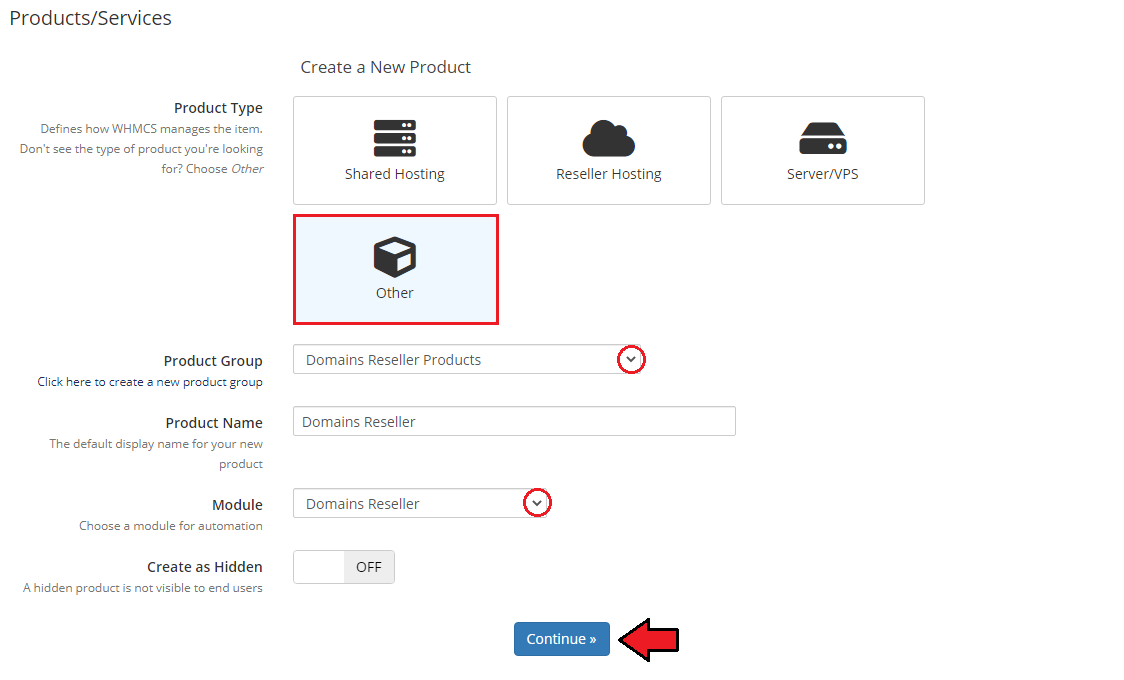Toggle the Create as Hidden switch
Image resolution: width=1124 pixels, height=680 pixels.
343,567
